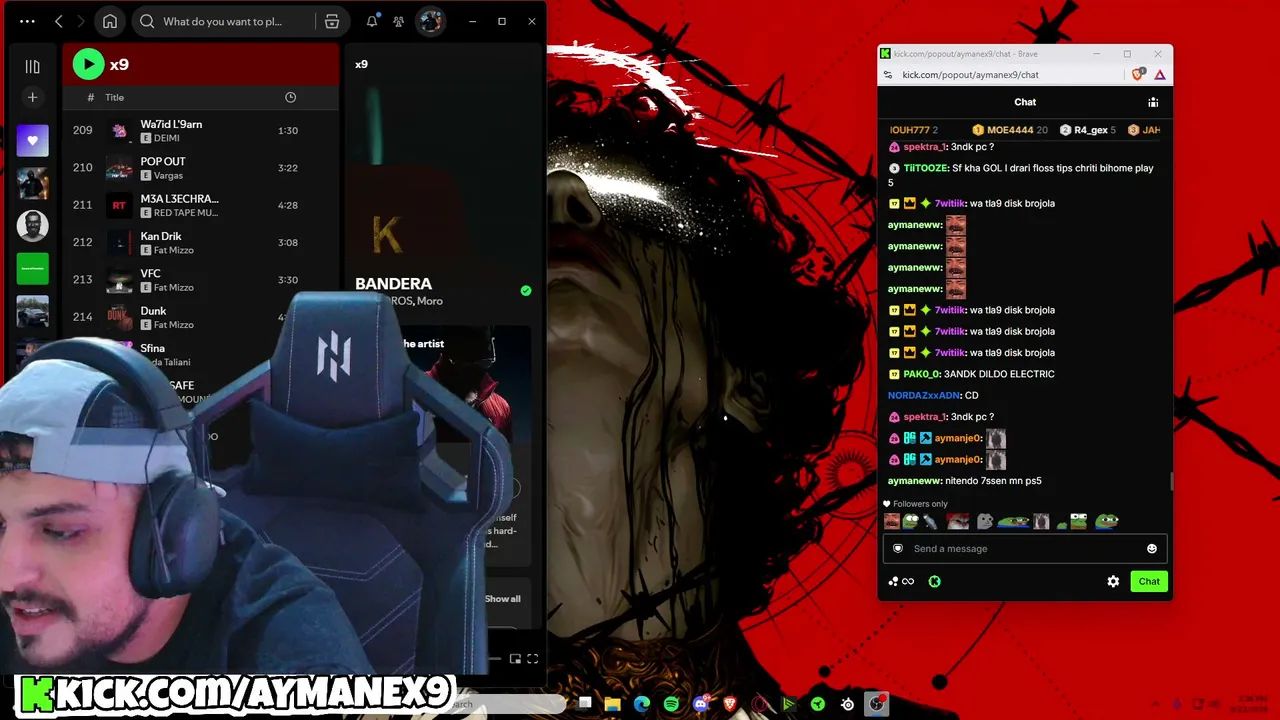Screen dimensions: 1280x720
Task: Open Brave site settings icon
Action: pos(886,75)
